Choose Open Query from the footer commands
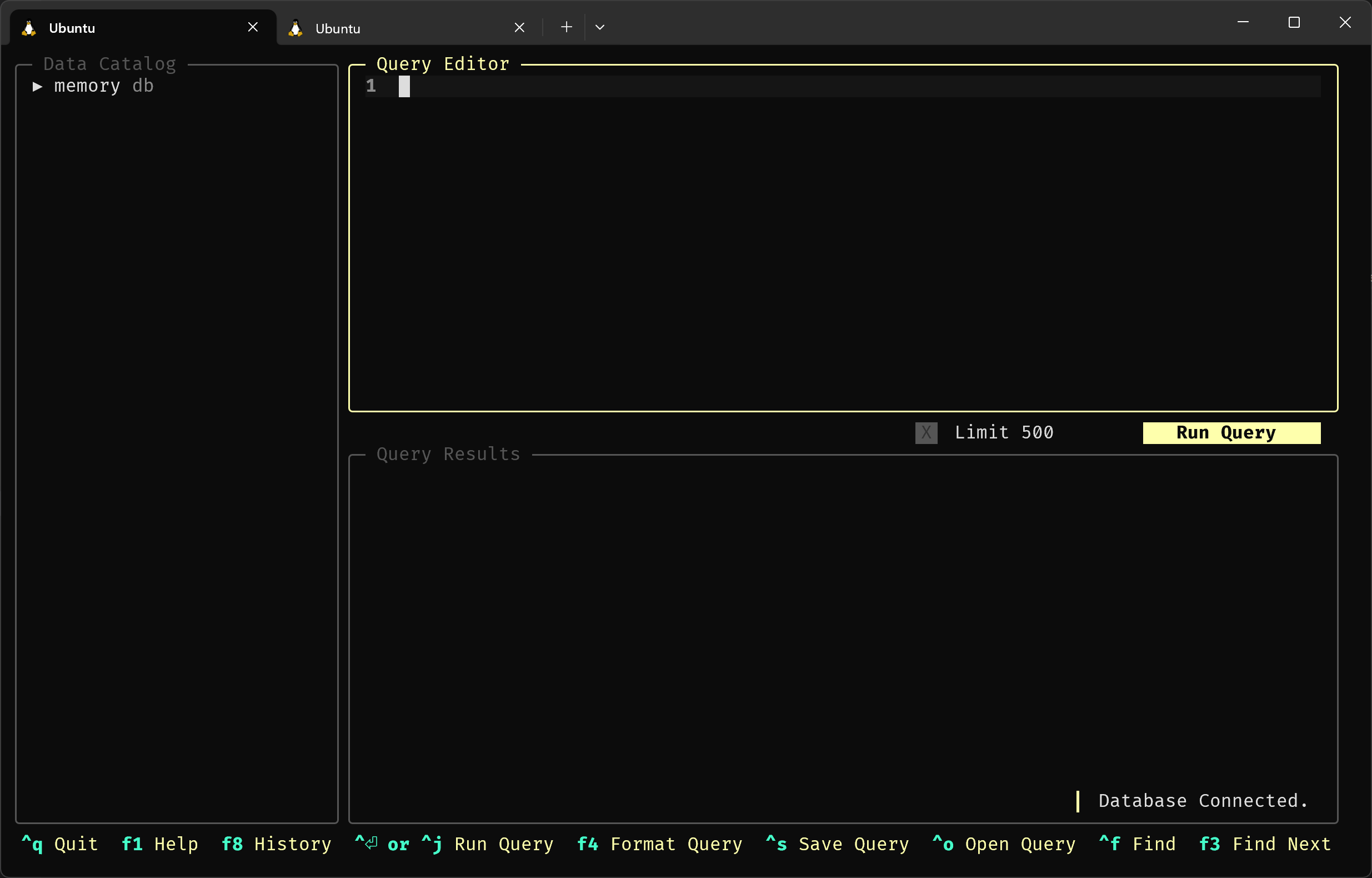Image resolution: width=1372 pixels, height=878 pixels. [1004, 844]
